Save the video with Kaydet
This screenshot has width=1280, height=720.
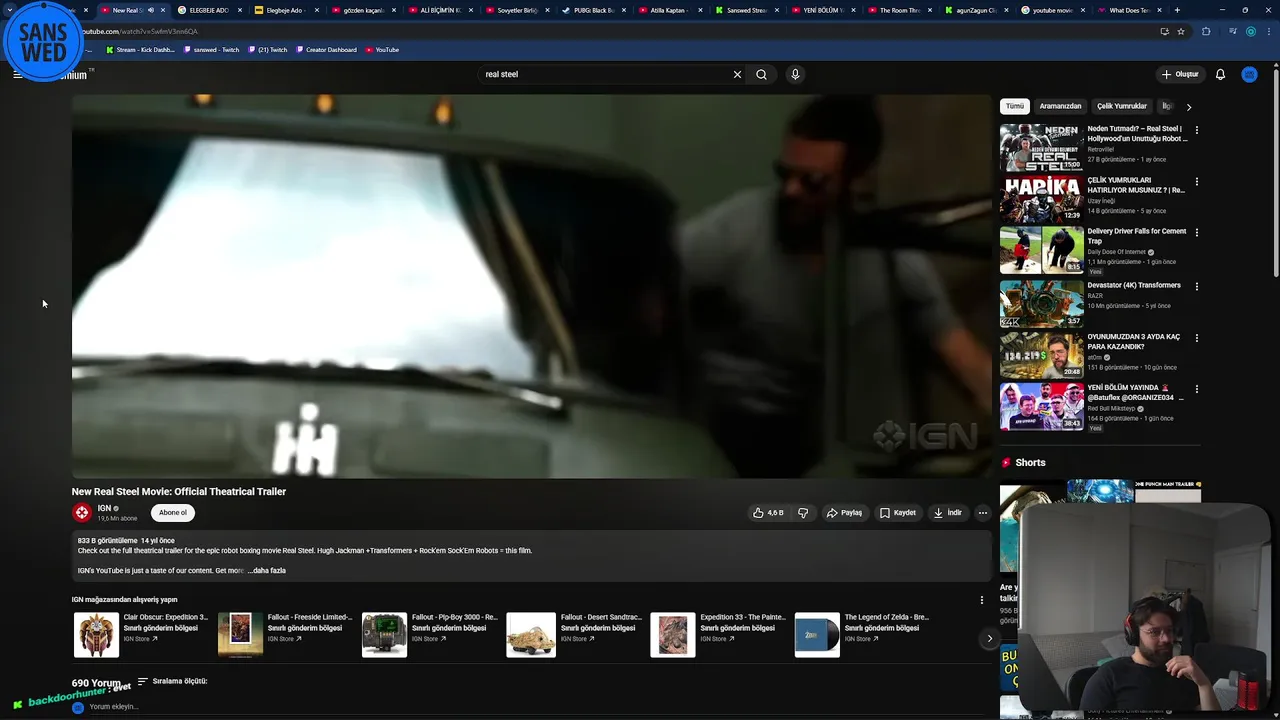tap(897, 513)
